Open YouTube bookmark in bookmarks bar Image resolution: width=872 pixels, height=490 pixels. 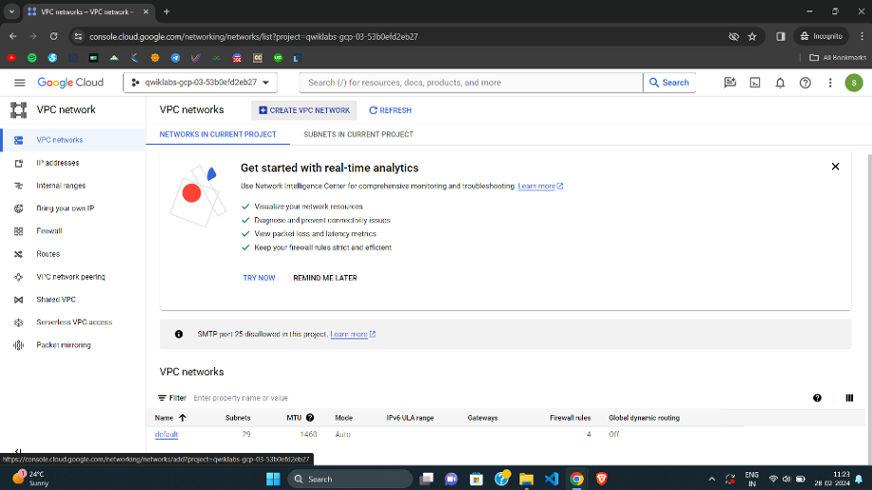(12, 58)
